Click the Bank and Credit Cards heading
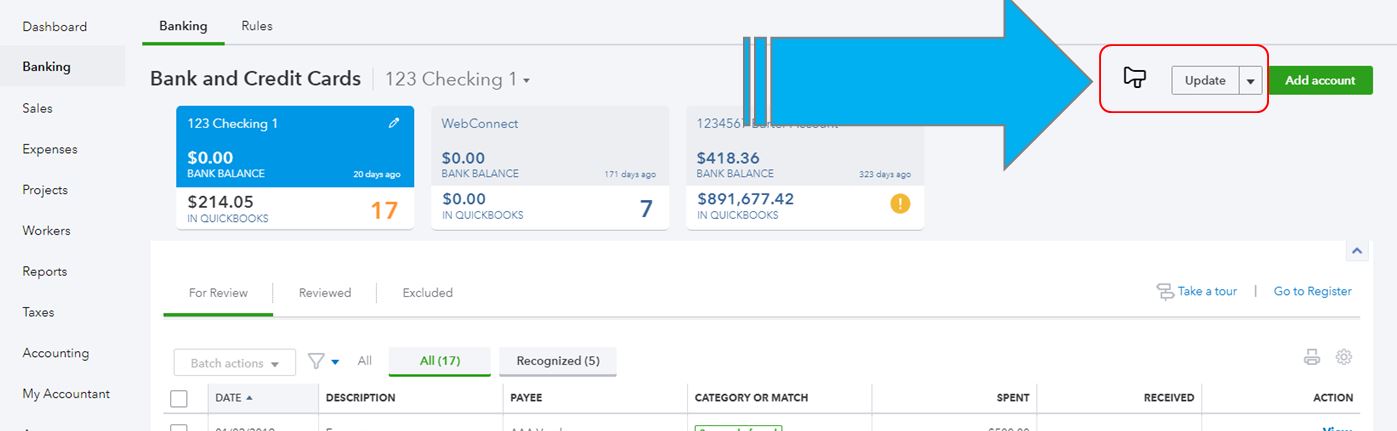Image resolution: width=1397 pixels, height=431 pixels. pyautogui.click(x=255, y=79)
